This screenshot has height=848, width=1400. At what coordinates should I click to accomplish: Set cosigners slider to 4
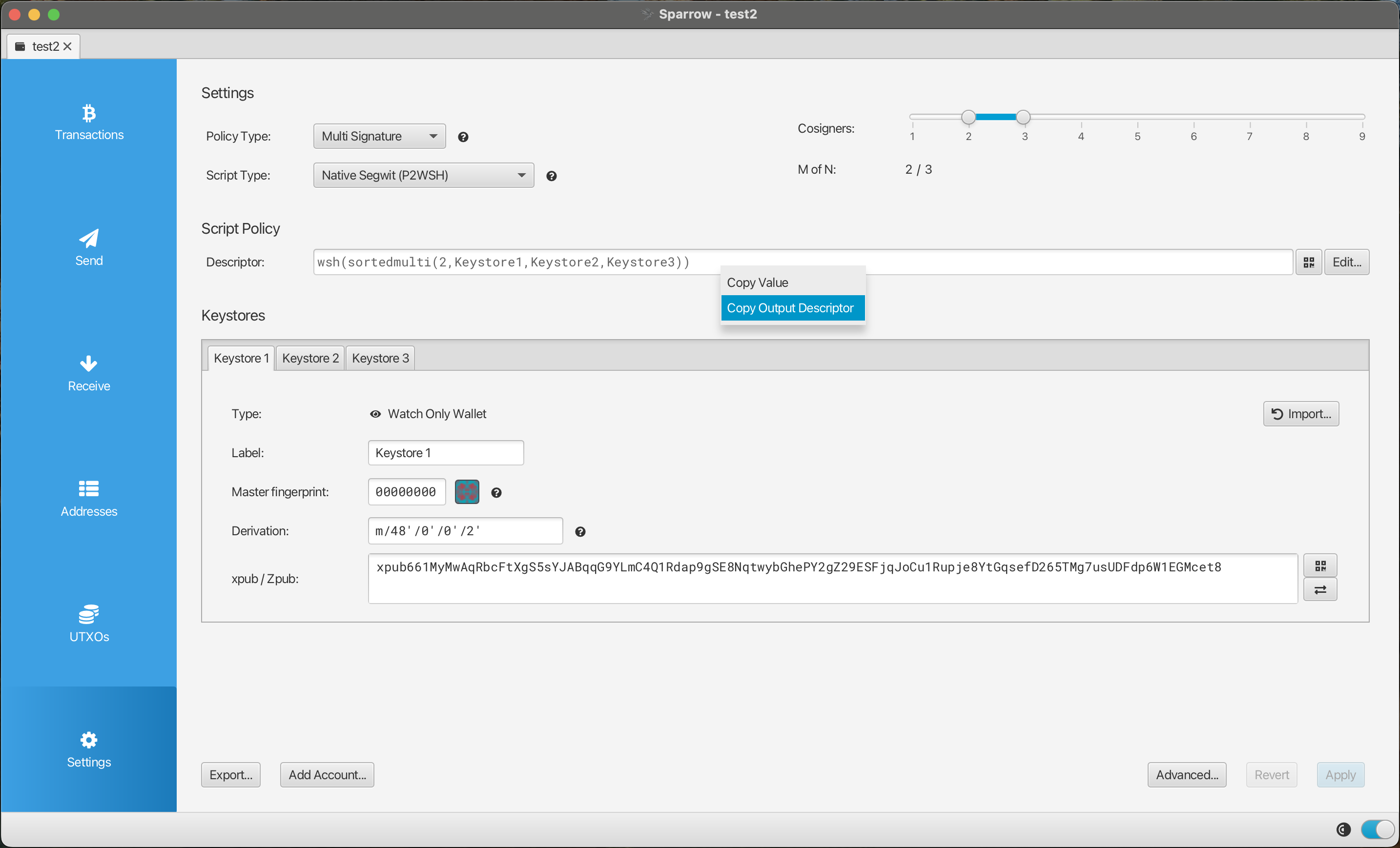[1080, 117]
